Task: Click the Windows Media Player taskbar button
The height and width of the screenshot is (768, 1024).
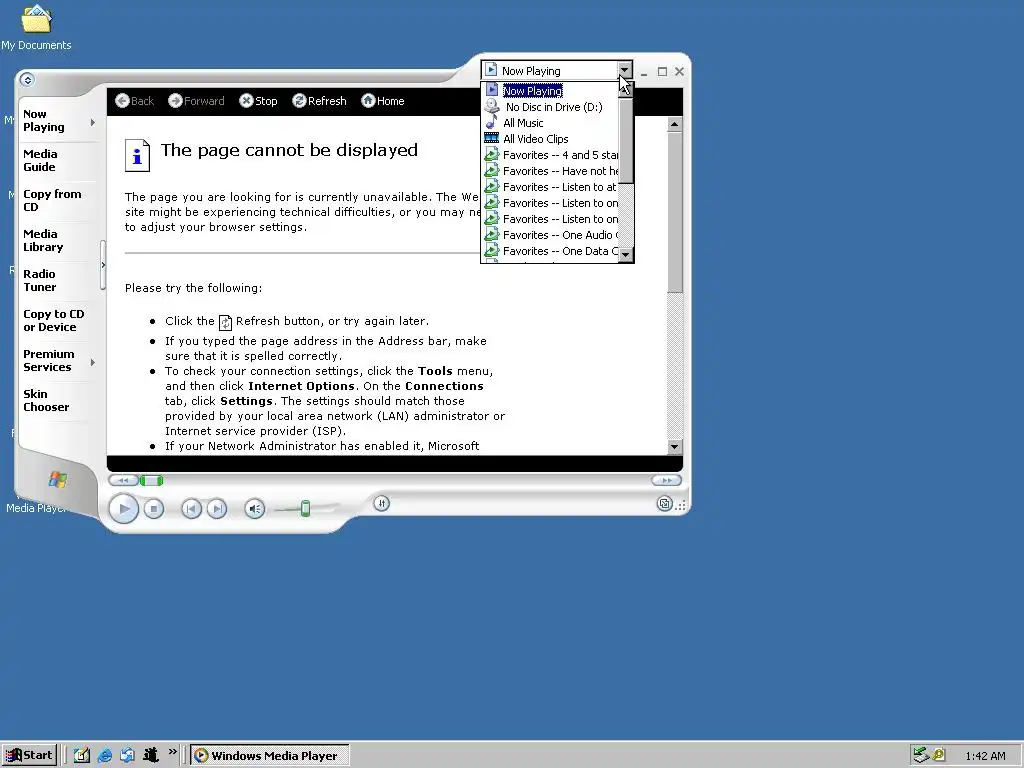Action: tap(270, 756)
